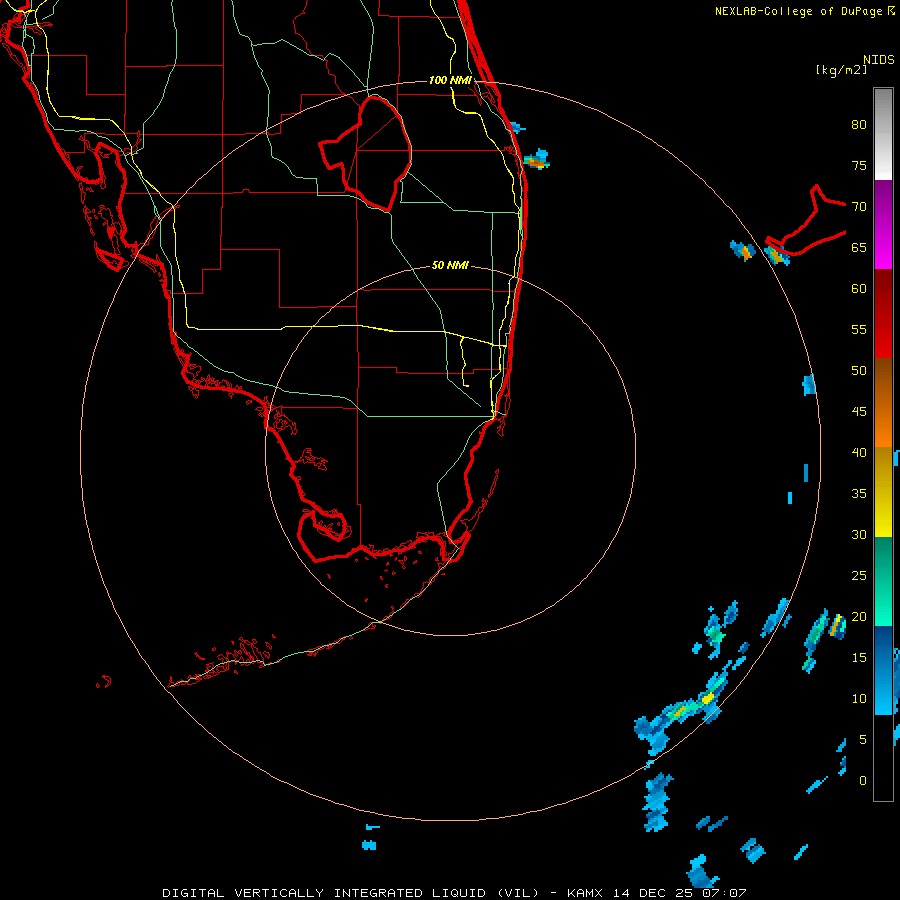Click the [kg/m2] units label
This screenshot has height=900, width=900.
(x=841, y=70)
